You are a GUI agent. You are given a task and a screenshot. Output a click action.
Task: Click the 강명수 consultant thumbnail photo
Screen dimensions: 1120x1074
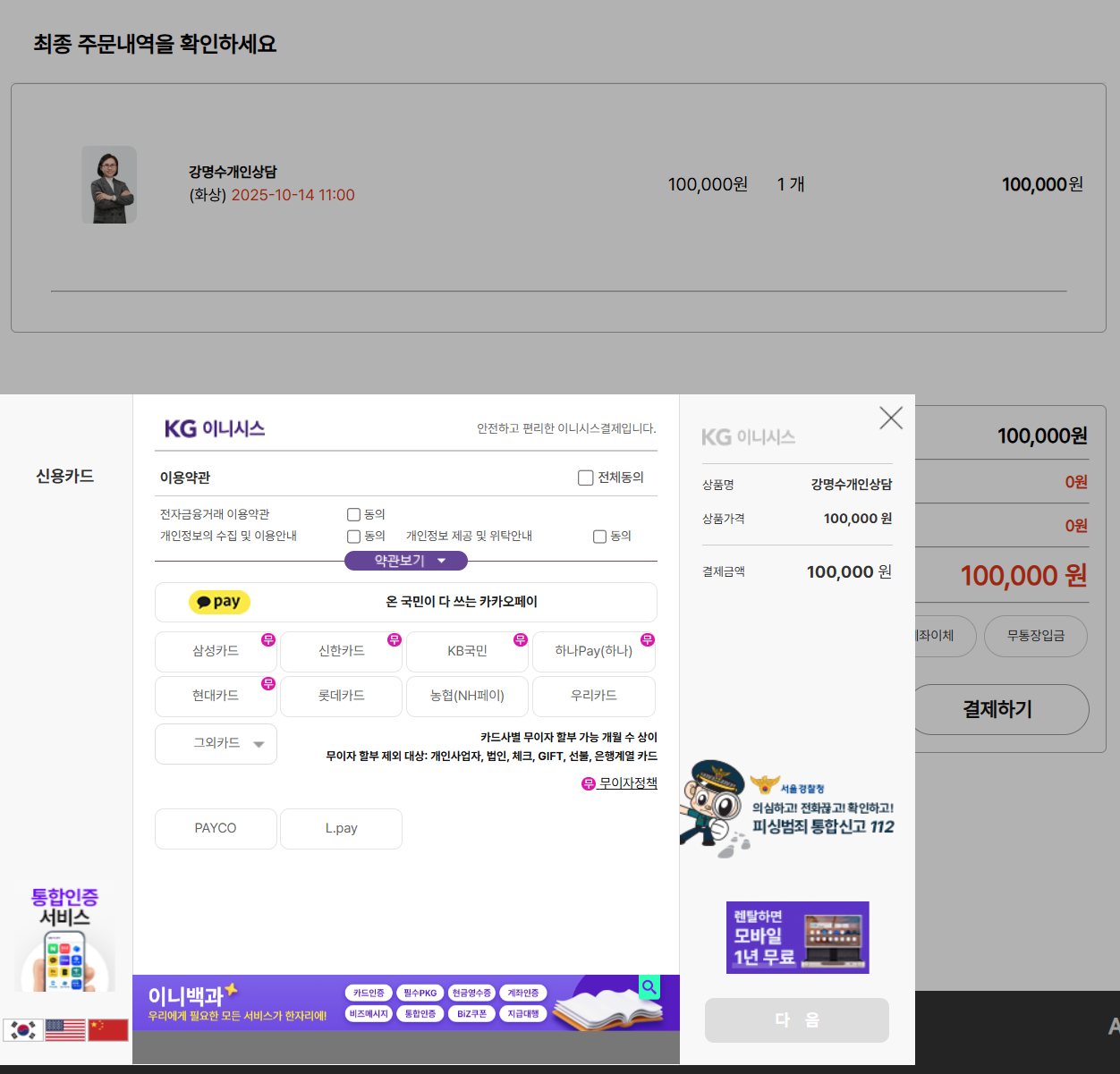point(109,185)
